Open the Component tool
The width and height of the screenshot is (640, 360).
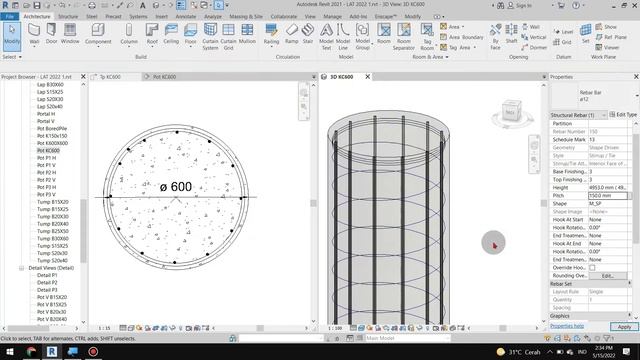[x=98, y=34]
